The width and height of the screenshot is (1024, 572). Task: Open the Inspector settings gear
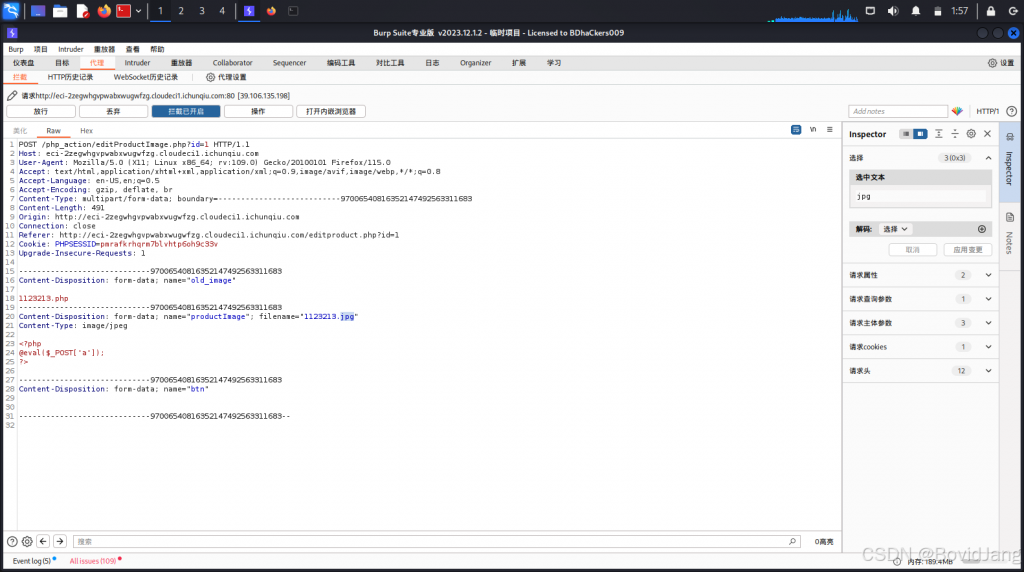(971, 134)
